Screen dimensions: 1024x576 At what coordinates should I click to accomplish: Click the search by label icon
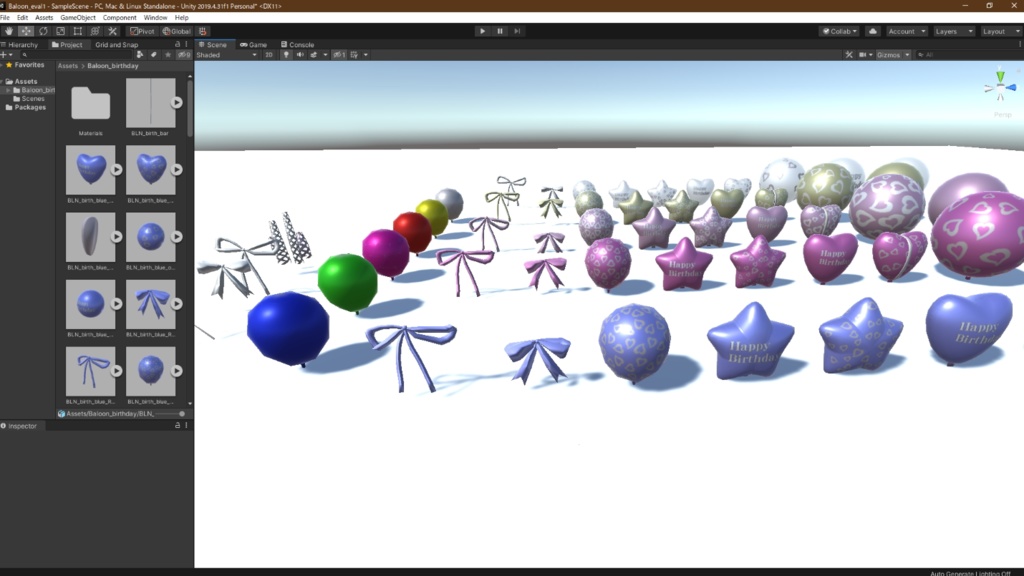point(153,55)
